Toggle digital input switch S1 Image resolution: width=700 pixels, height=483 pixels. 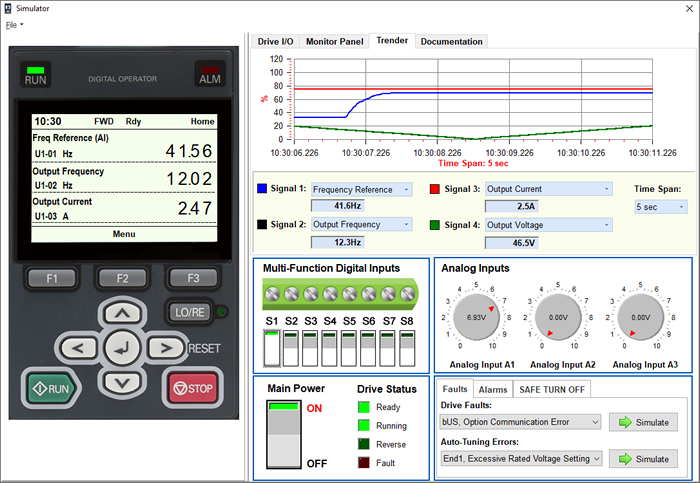pos(271,348)
